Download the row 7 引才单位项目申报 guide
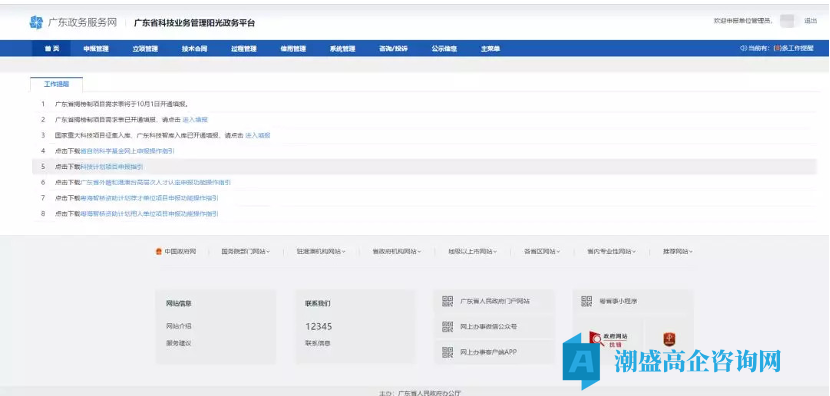Screen dimensions: 830x396 click(149, 198)
